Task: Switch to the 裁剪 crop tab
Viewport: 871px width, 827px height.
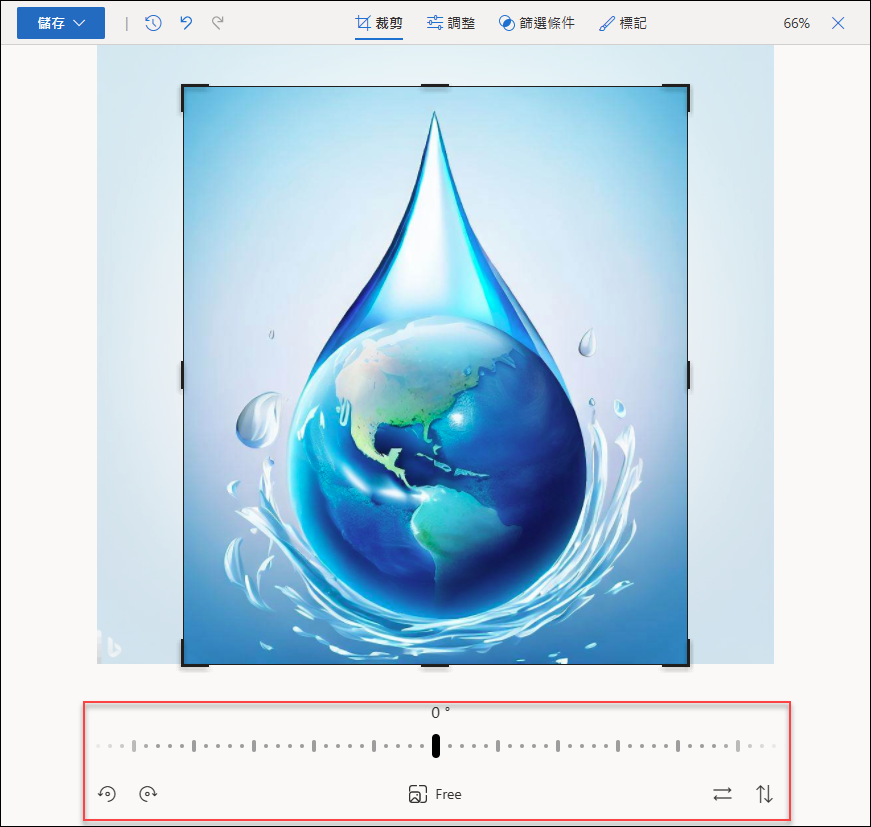Action: coord(379,23)
